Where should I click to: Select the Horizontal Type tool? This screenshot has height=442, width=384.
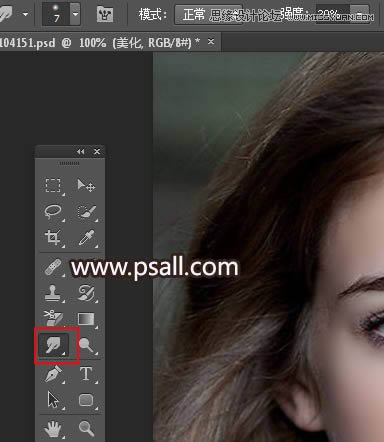pos(86,373)
